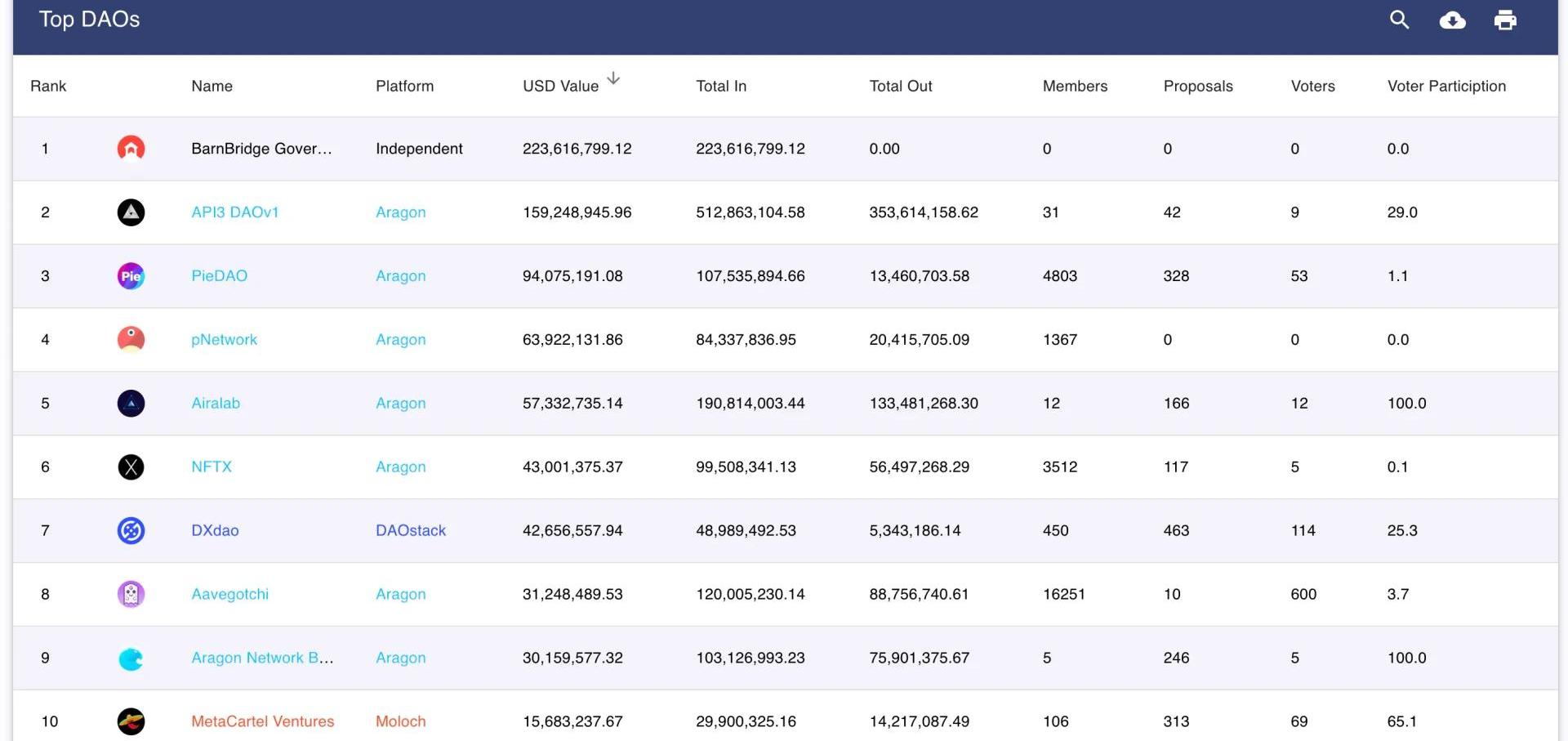1568x741 pixels.
Task: Click Voter Participation value 25.3
Action: coord(1401,530)
